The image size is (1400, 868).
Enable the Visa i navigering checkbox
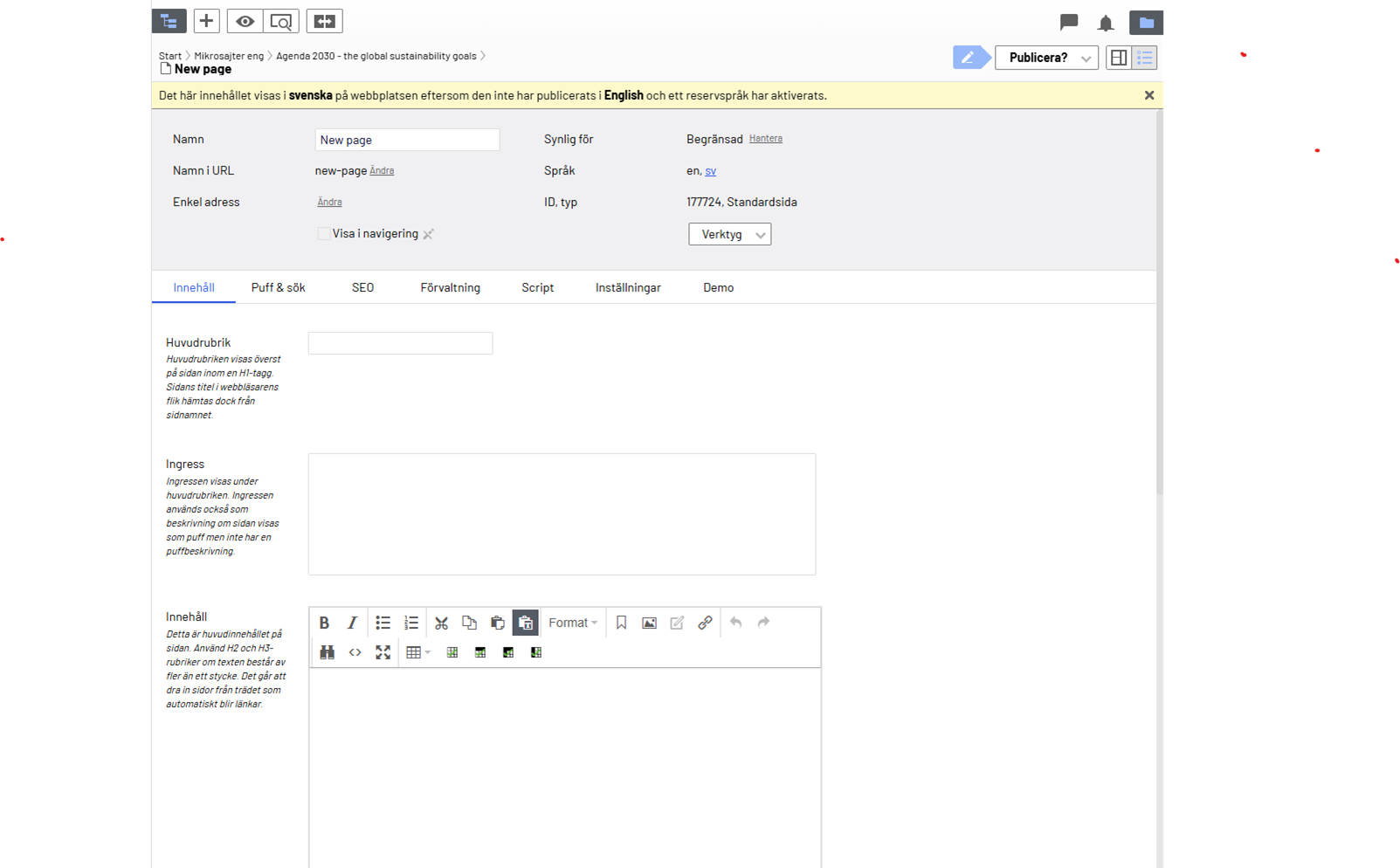pos(324,234)
